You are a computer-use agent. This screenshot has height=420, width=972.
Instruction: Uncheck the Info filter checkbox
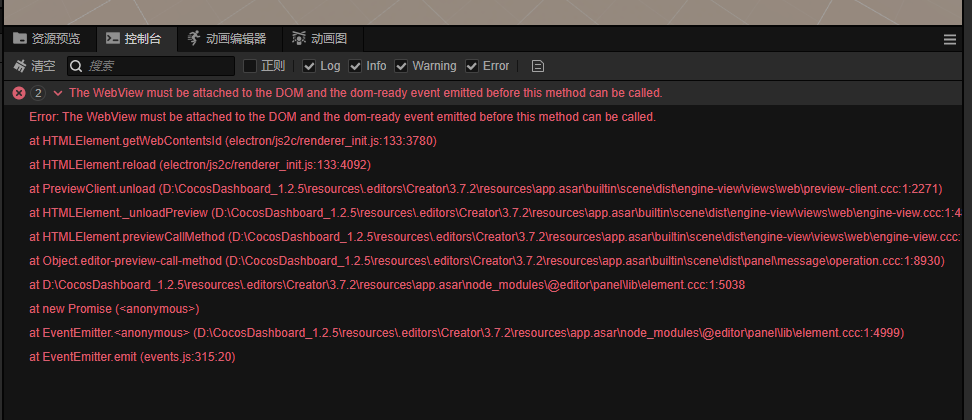(x=355, y=66)
